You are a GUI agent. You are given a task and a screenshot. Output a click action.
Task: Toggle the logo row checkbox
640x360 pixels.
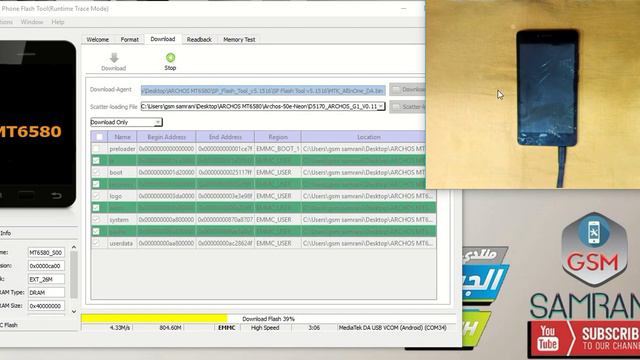tap(96, 196)
